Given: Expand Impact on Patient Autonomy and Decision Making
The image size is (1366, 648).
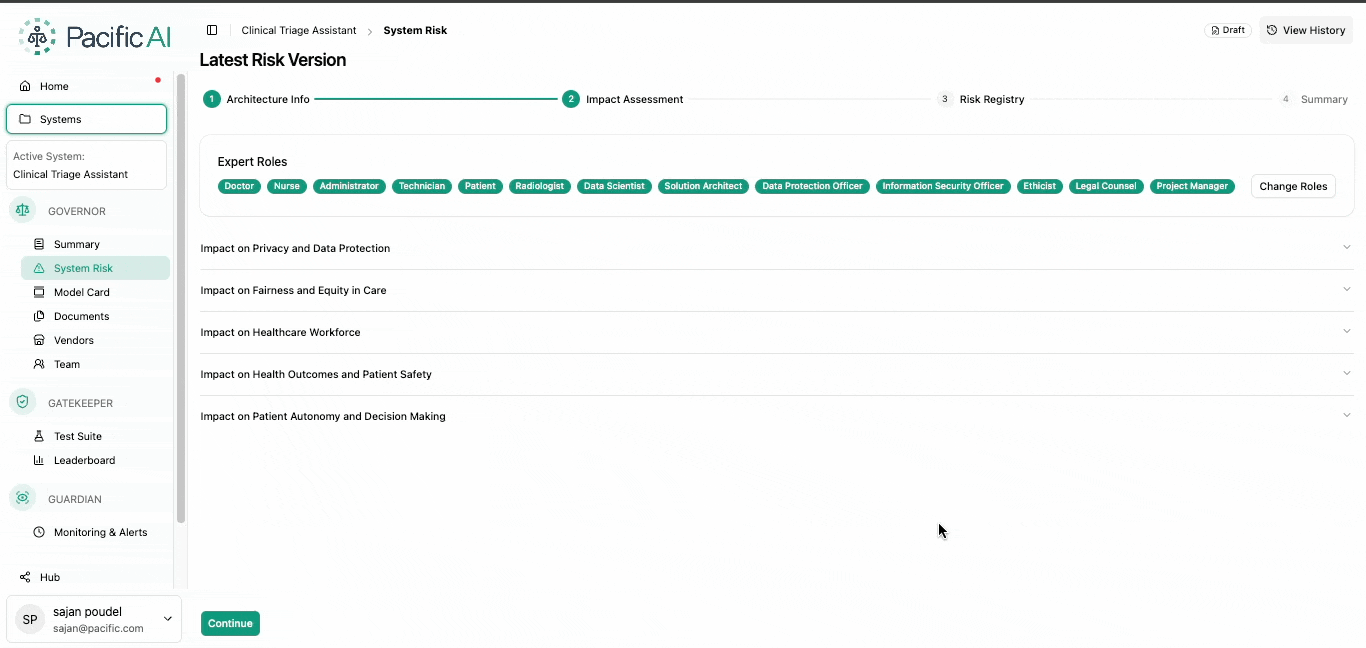Looking at the screenshot, I should 776,416.
